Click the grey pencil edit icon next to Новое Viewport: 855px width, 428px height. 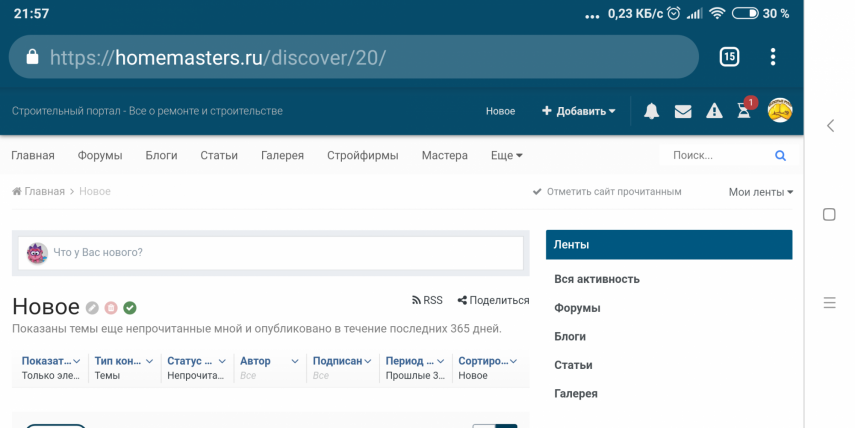tap(92, 308)
